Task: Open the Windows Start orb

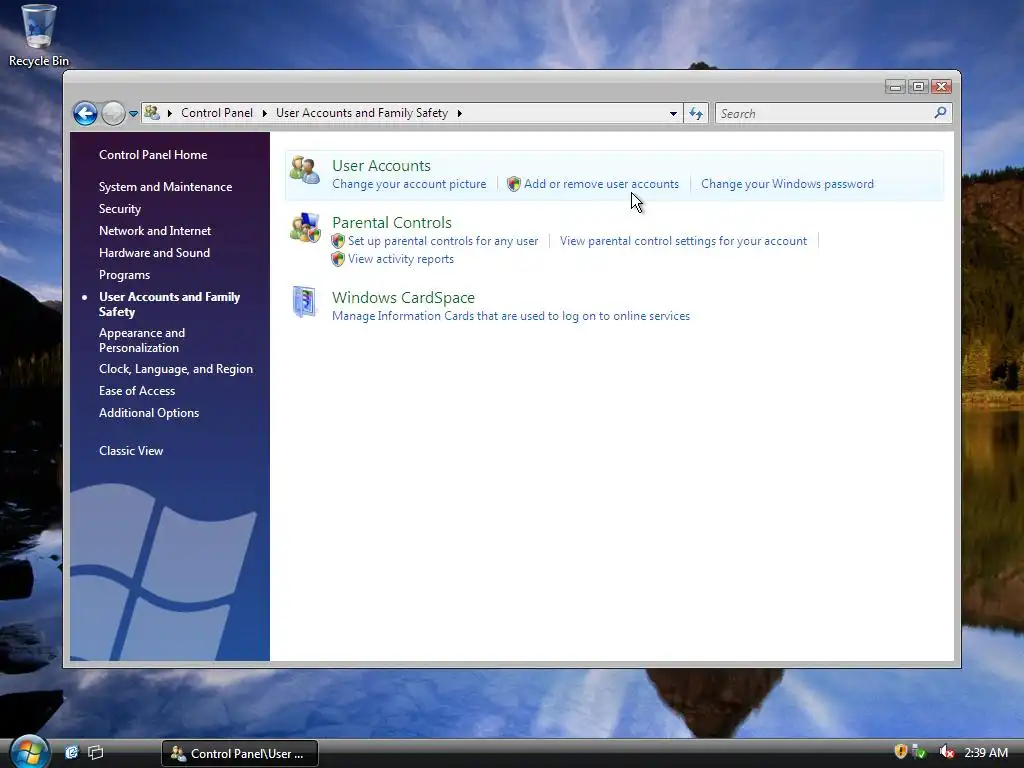Action: [29, 752]
